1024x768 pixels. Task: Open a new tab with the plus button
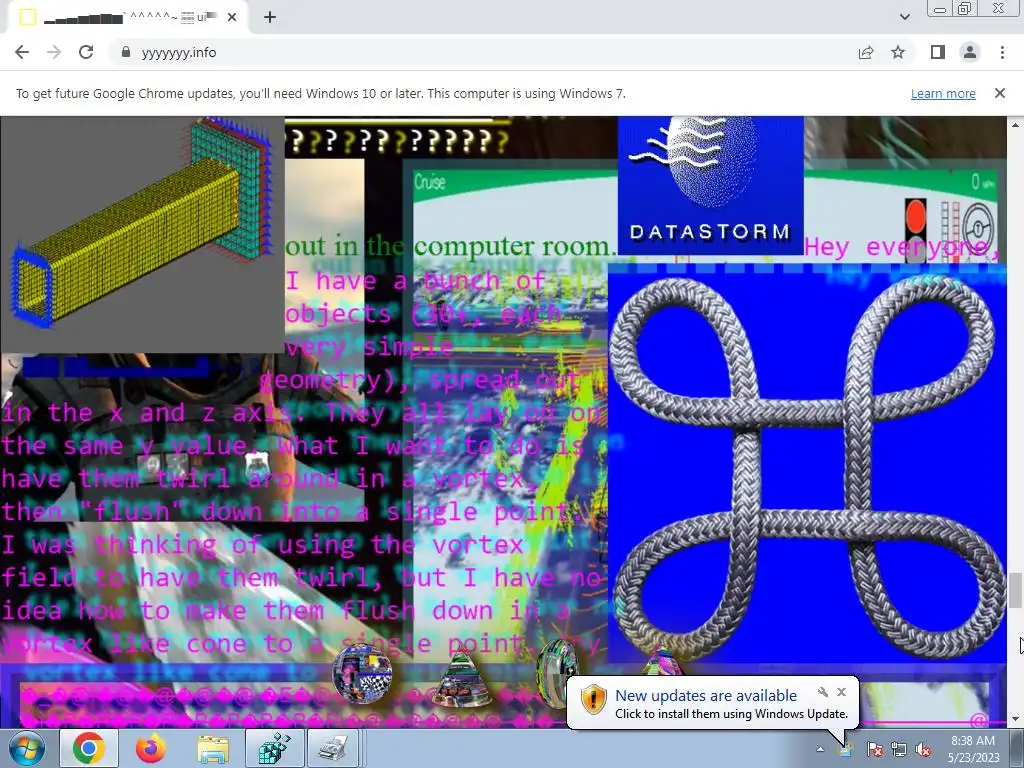tap(270, 18)
